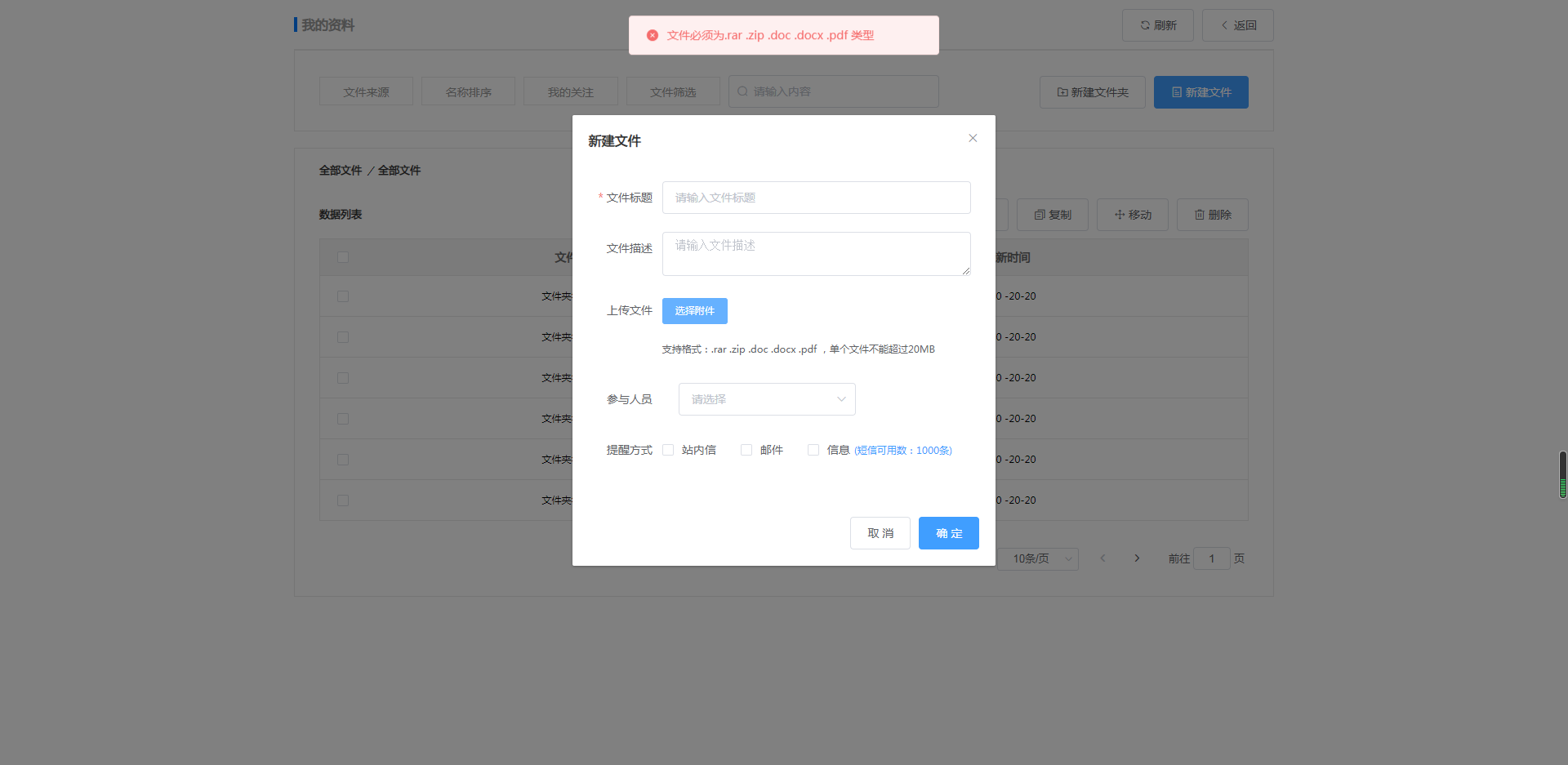Confirm the dialog with 确定 button

tap(948, 532)
